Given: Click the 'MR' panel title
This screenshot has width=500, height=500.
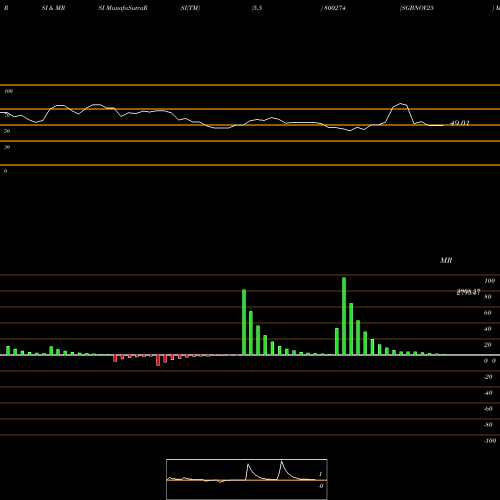Looking at the screenshot, I should 446,260.
